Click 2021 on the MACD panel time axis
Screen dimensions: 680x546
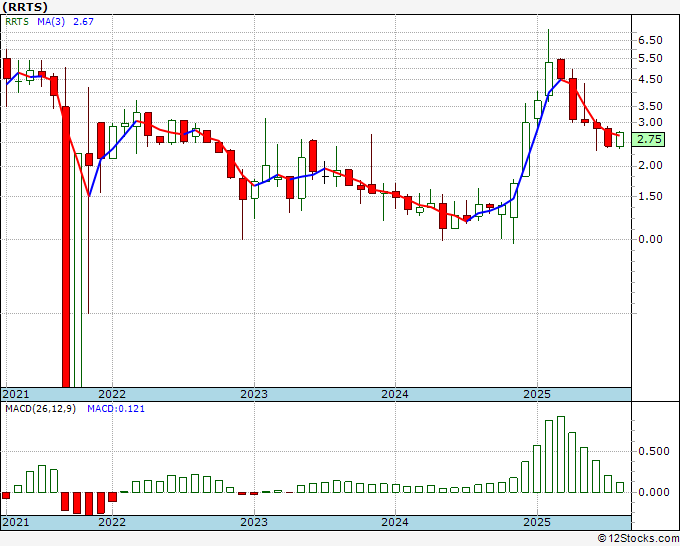point(16,522)
